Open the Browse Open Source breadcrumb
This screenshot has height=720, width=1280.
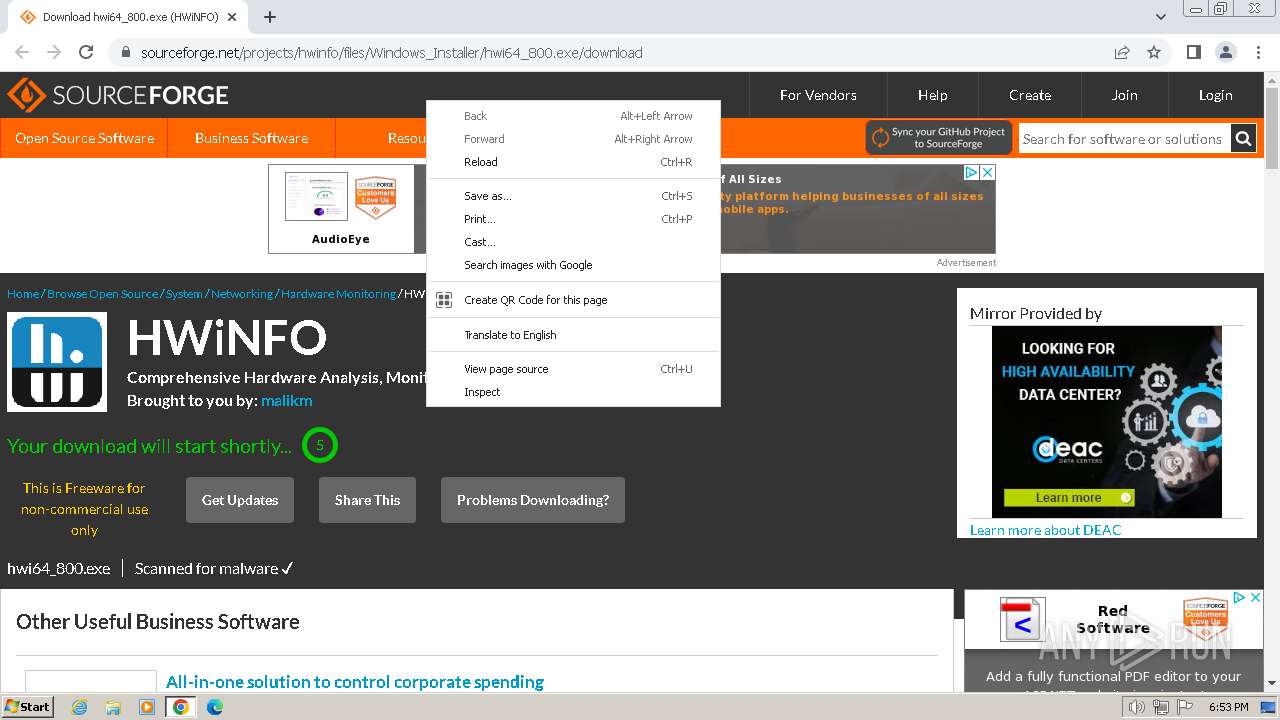tap(102, 294)
